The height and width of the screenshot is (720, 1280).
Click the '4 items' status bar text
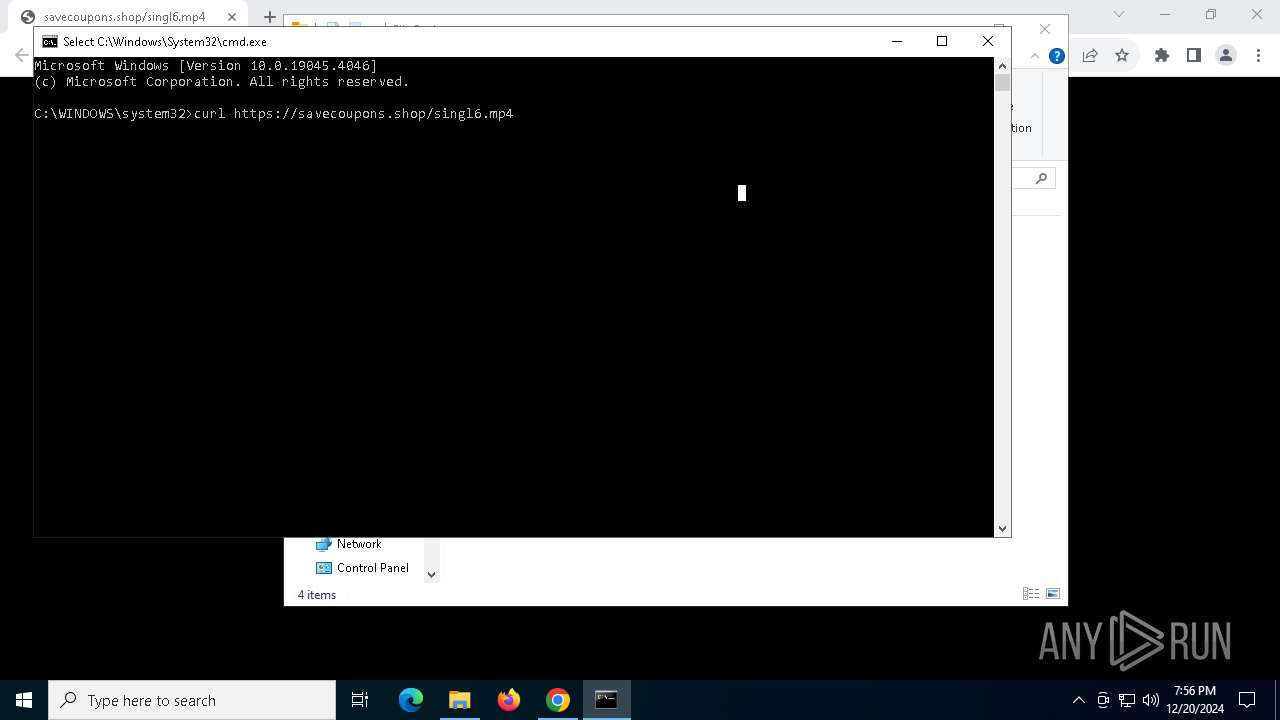point(317,595)
